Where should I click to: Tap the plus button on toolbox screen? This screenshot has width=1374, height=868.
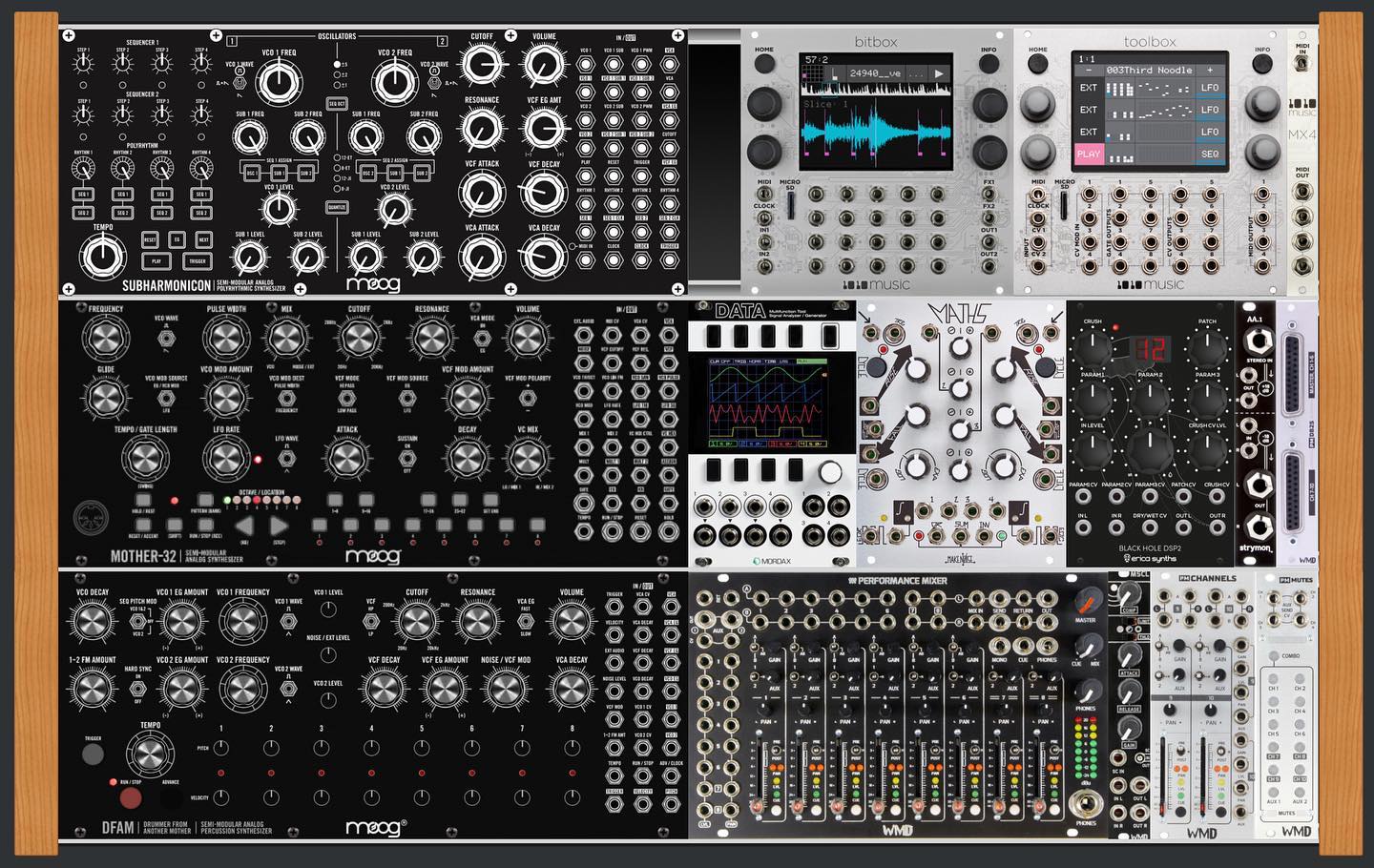[1209, 71]
